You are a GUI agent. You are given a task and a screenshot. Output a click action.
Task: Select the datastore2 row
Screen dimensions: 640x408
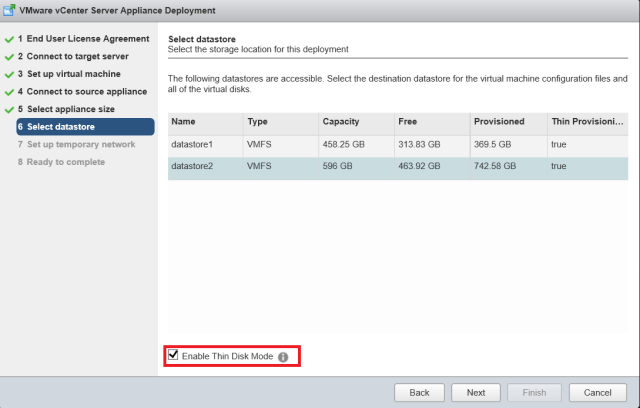[398, 169]
